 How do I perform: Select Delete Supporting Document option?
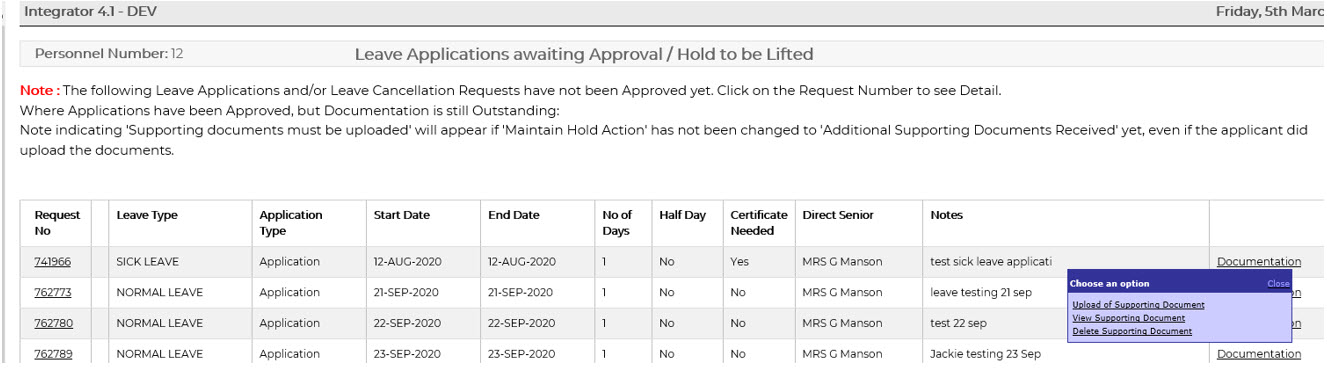(x=1132, y=331)
